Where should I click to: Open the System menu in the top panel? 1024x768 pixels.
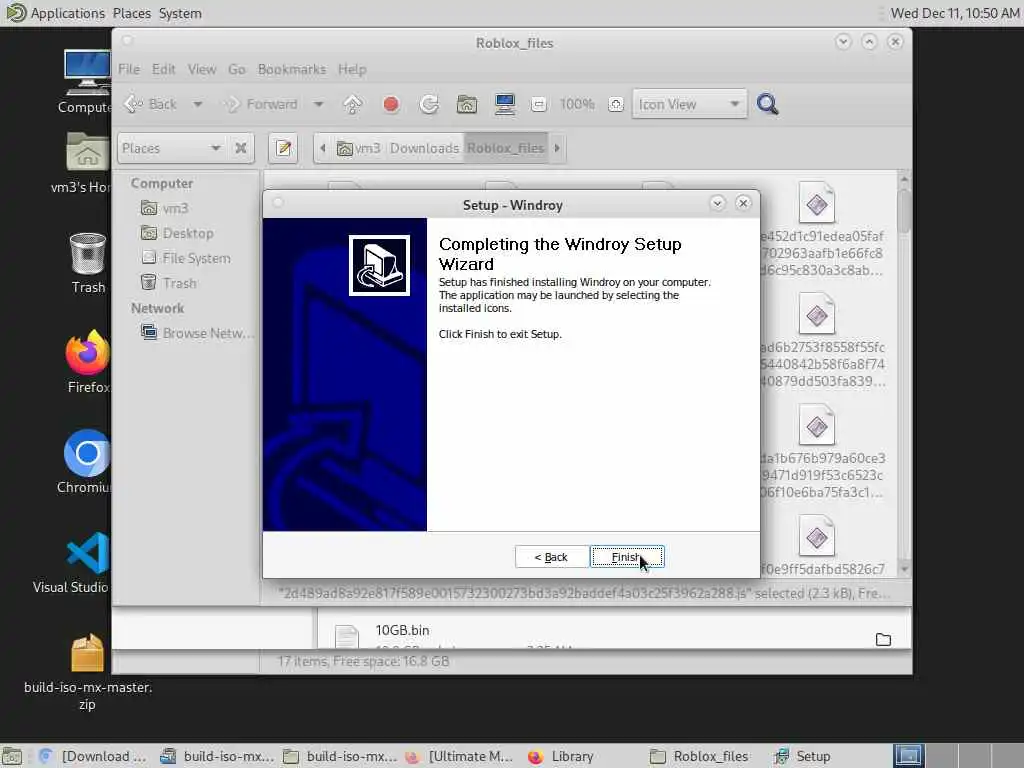(x=180, y=13)
